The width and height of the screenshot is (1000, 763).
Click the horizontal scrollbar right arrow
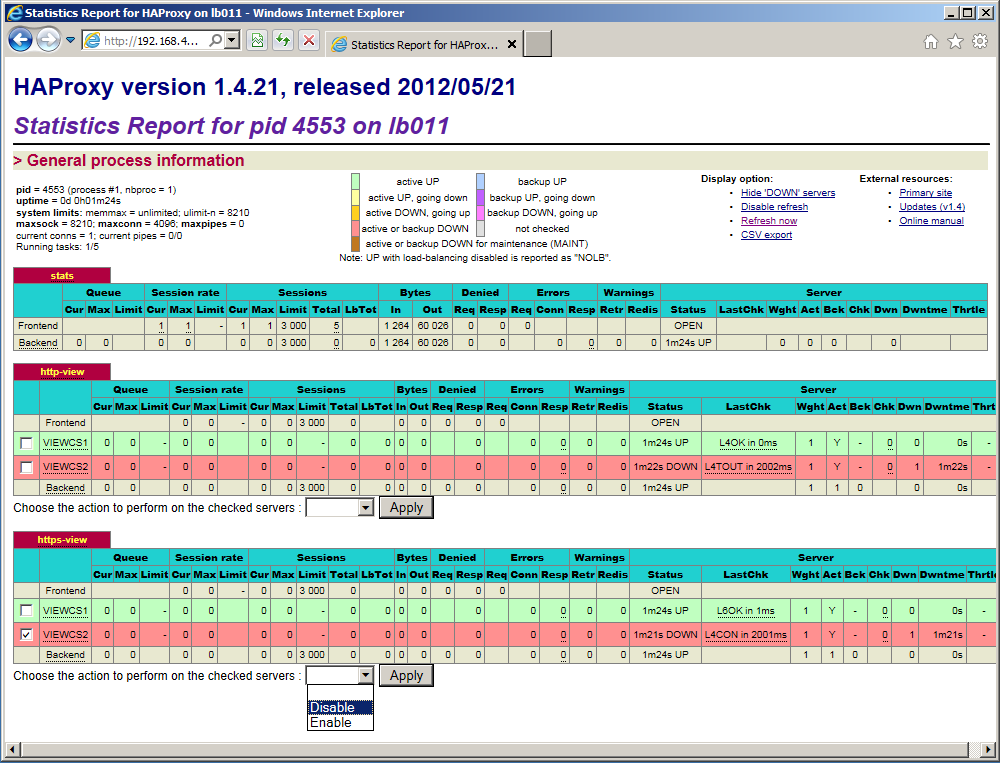point(989,749)
